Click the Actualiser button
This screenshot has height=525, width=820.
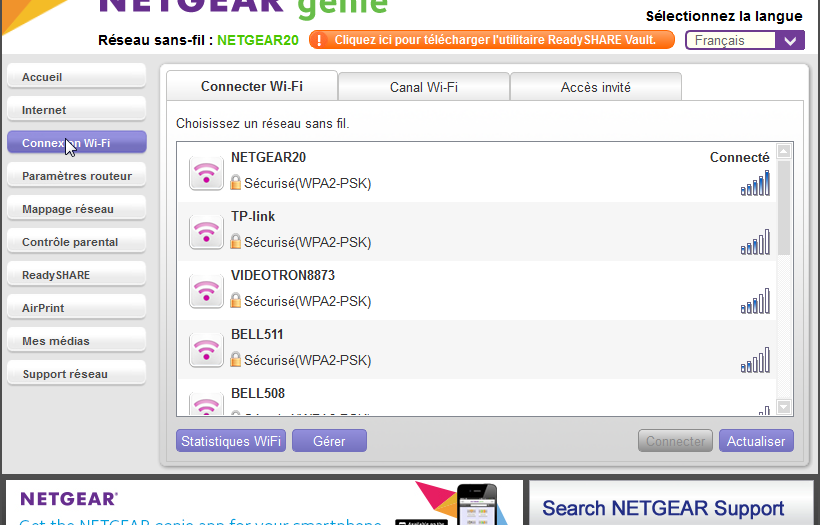click(x=756, y=441)
